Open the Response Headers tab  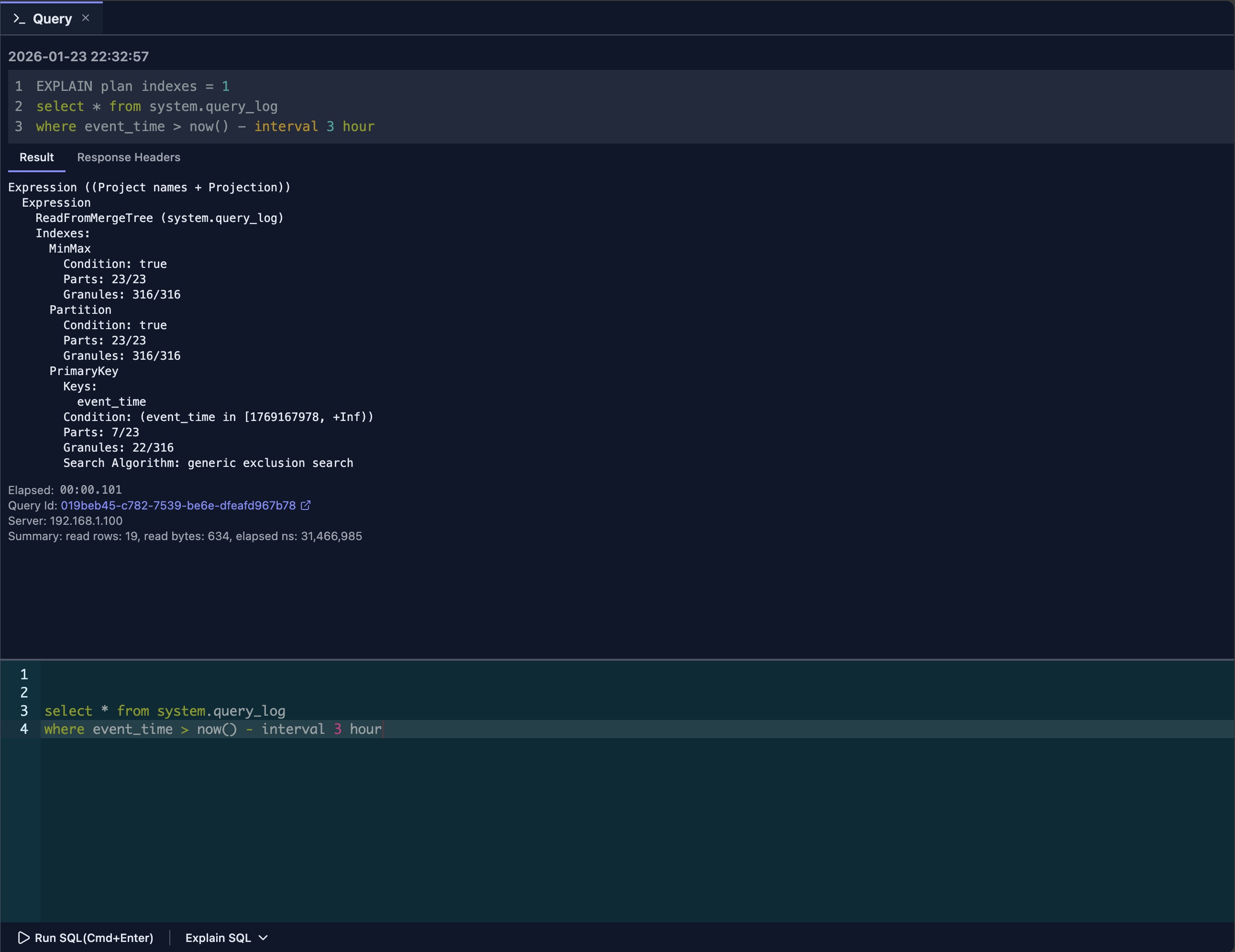pos(128,157)
